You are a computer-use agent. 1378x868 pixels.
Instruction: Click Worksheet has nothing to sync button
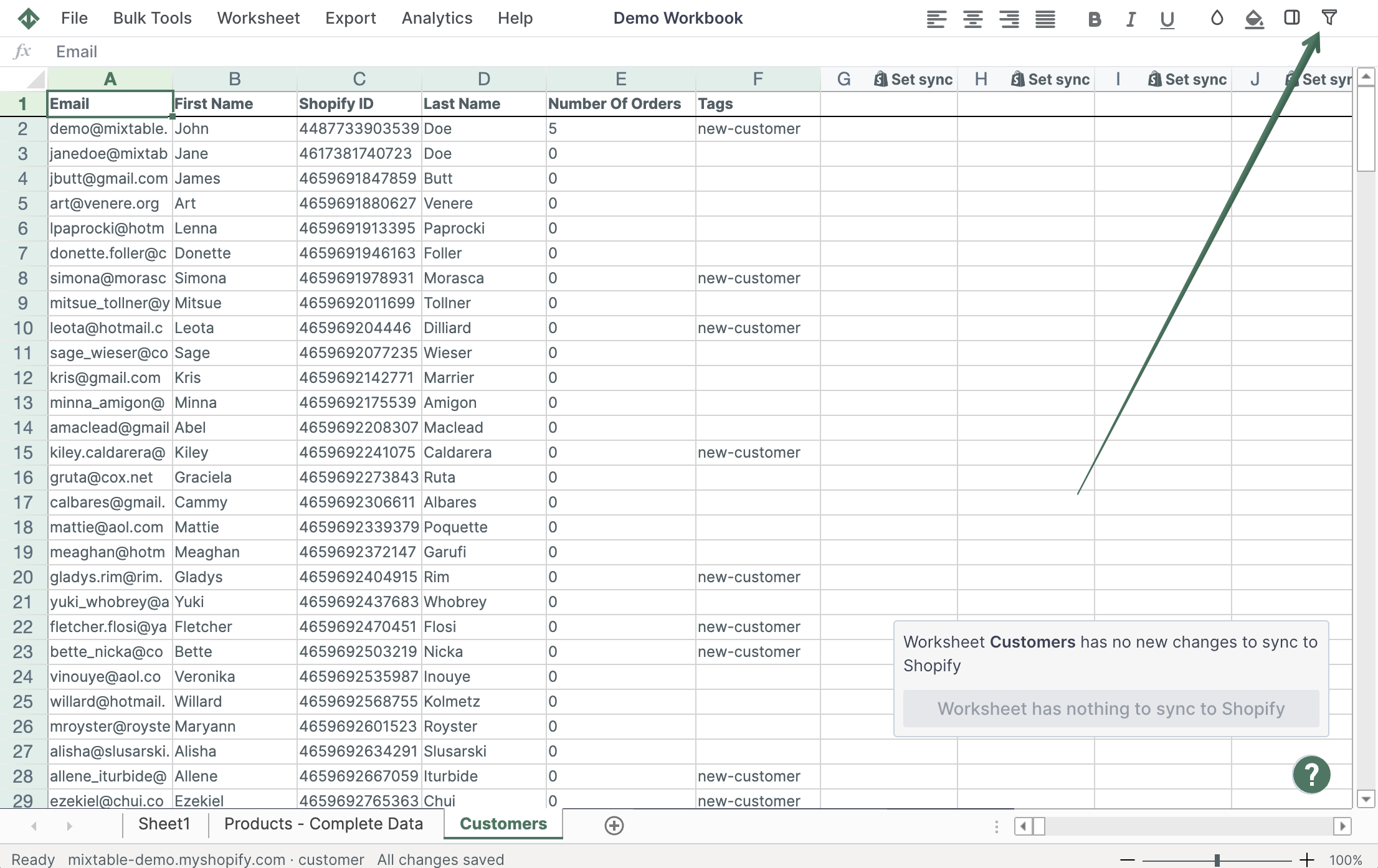point(1110,709)
